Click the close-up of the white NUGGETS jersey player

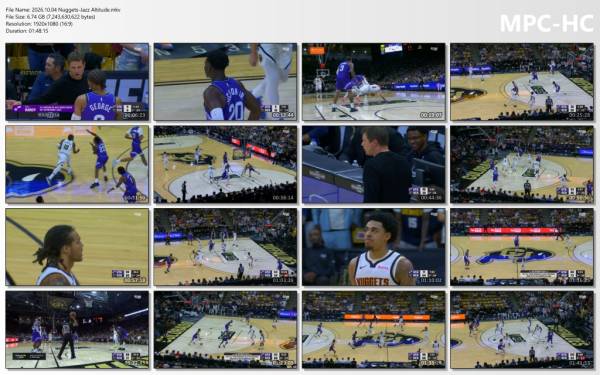click(x=374, y=247)
